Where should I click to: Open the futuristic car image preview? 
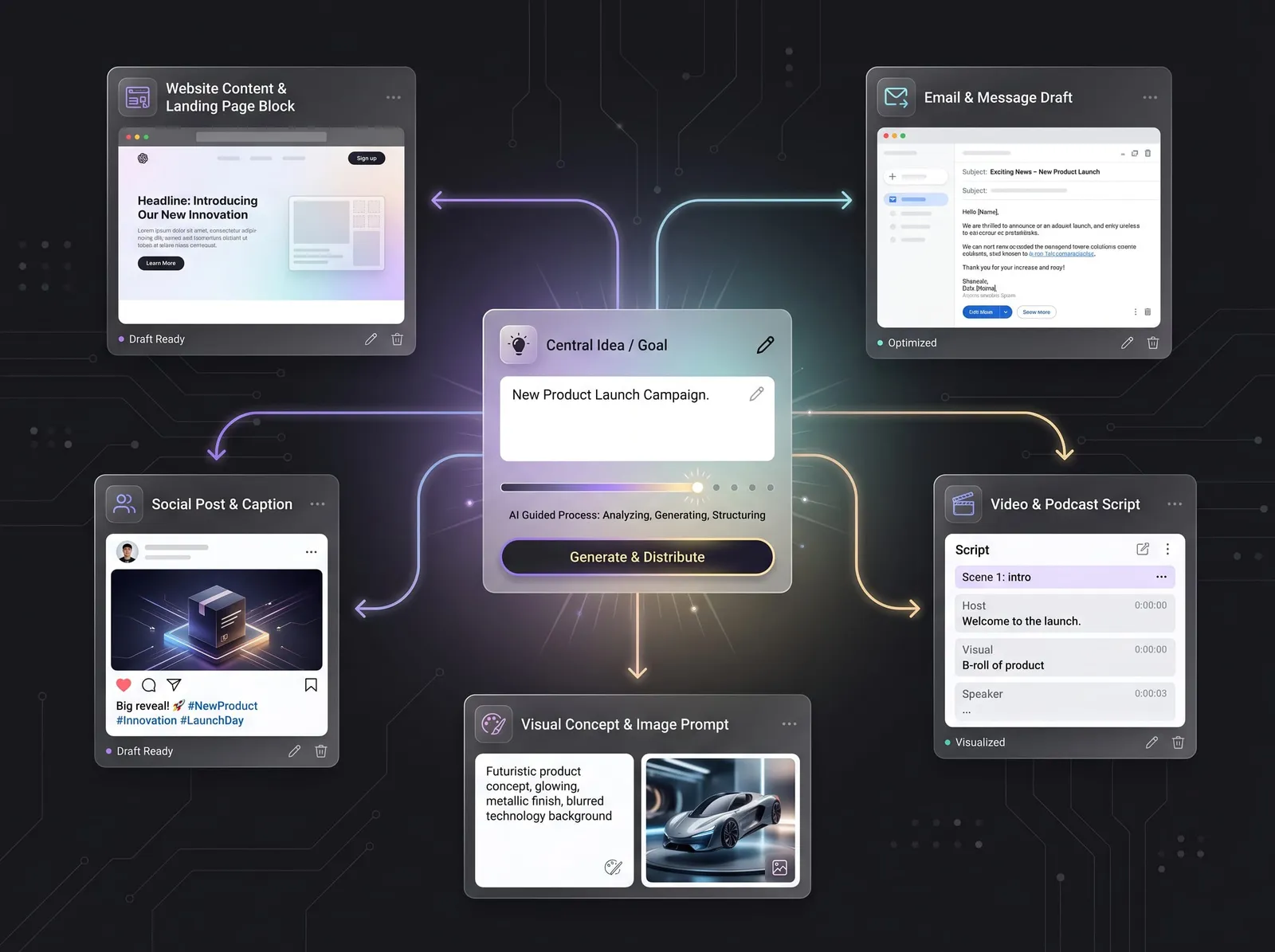click(720, 821)
